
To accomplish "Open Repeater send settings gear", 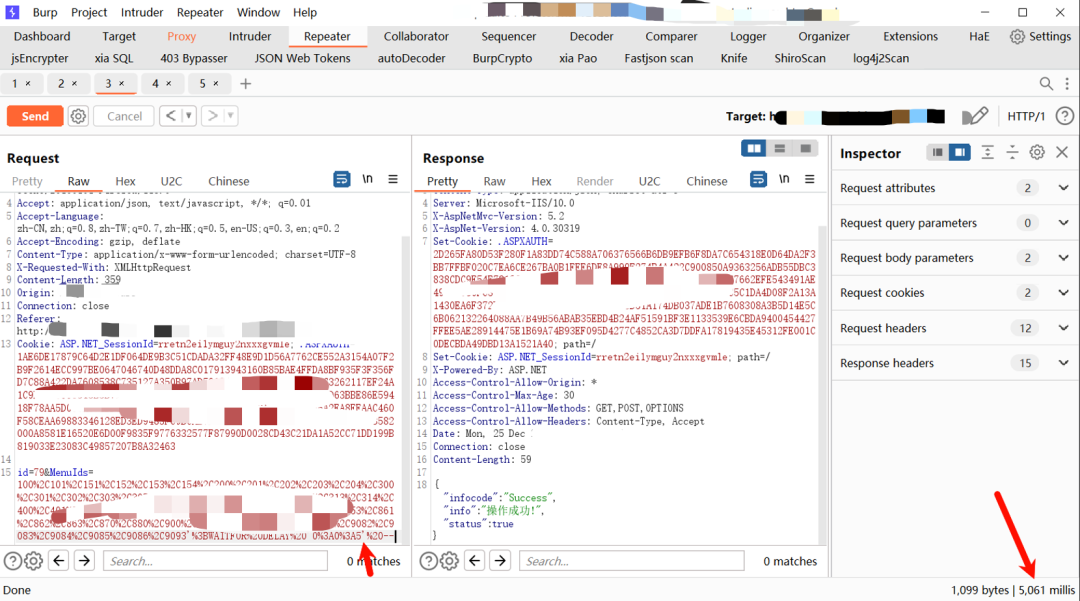I will click(79, 116).
